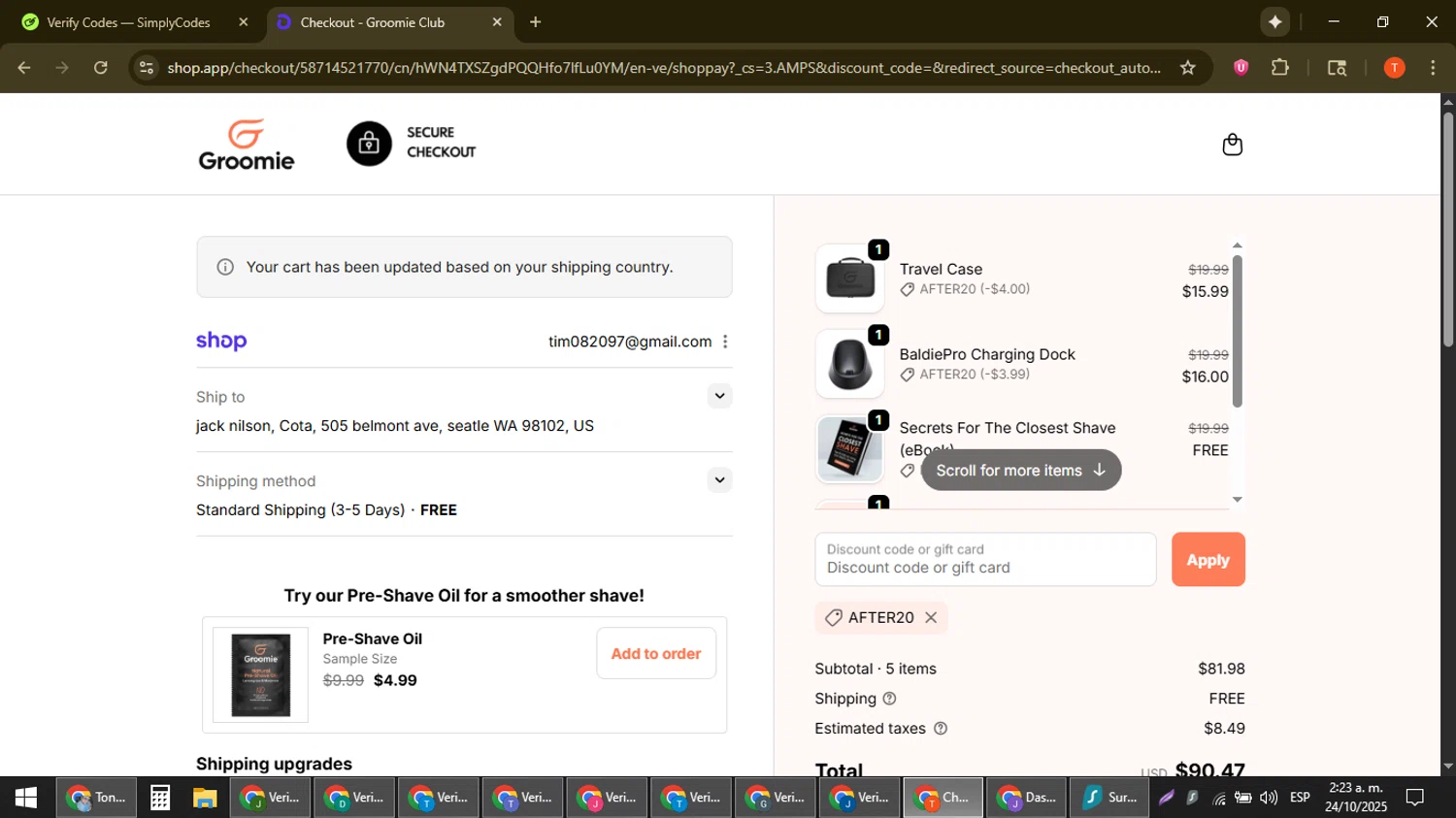Click order items list scroll-up arrow

(1237, 245)
